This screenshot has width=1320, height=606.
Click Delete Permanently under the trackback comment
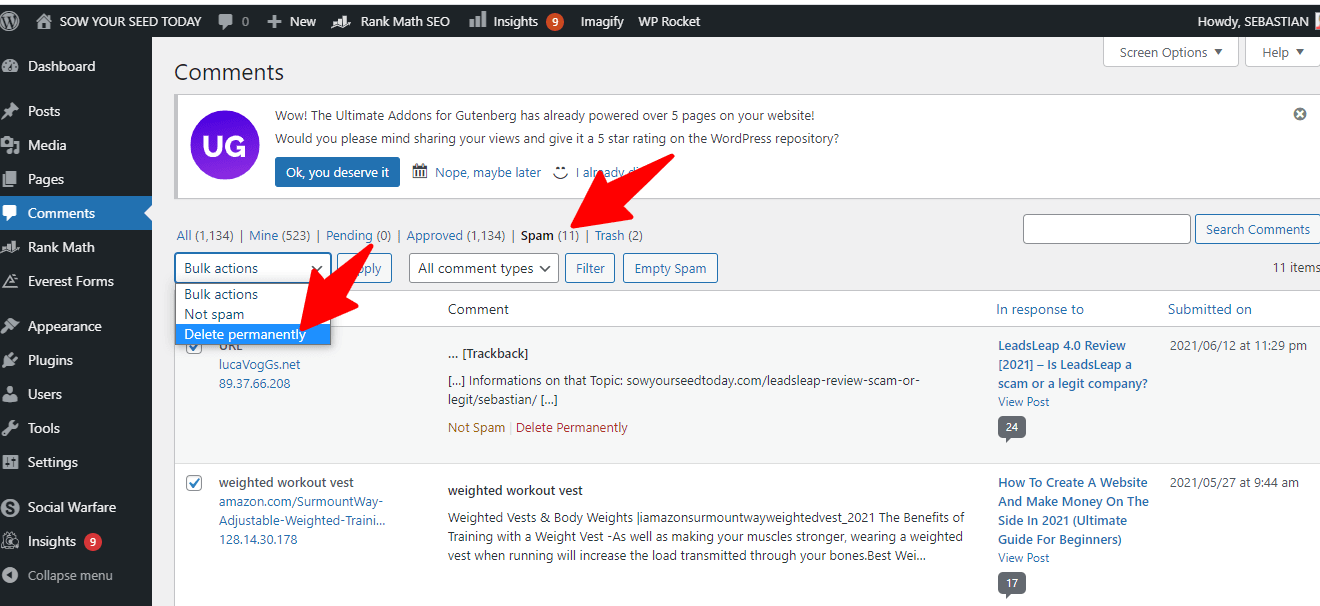pos(572,427)
